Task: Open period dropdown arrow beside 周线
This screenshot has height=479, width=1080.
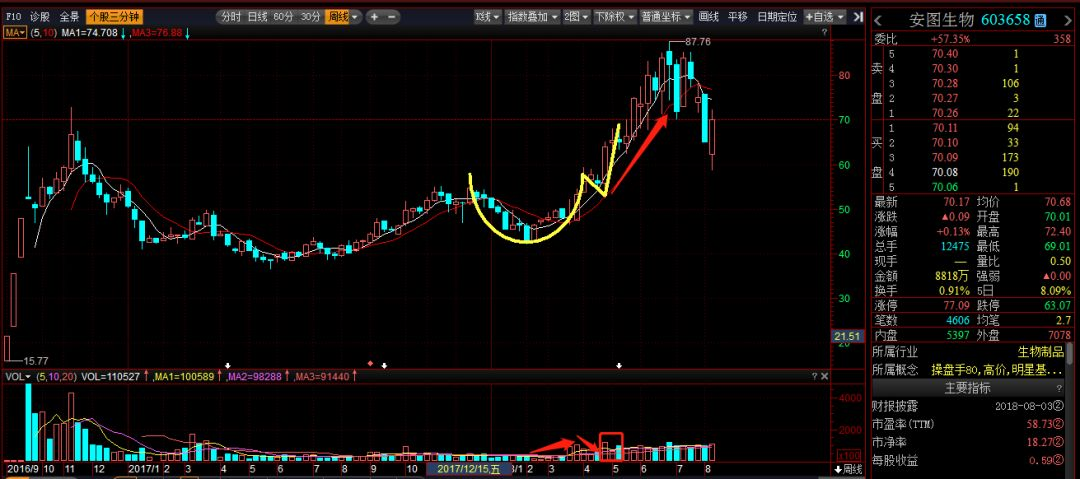Action: point(356,17)
